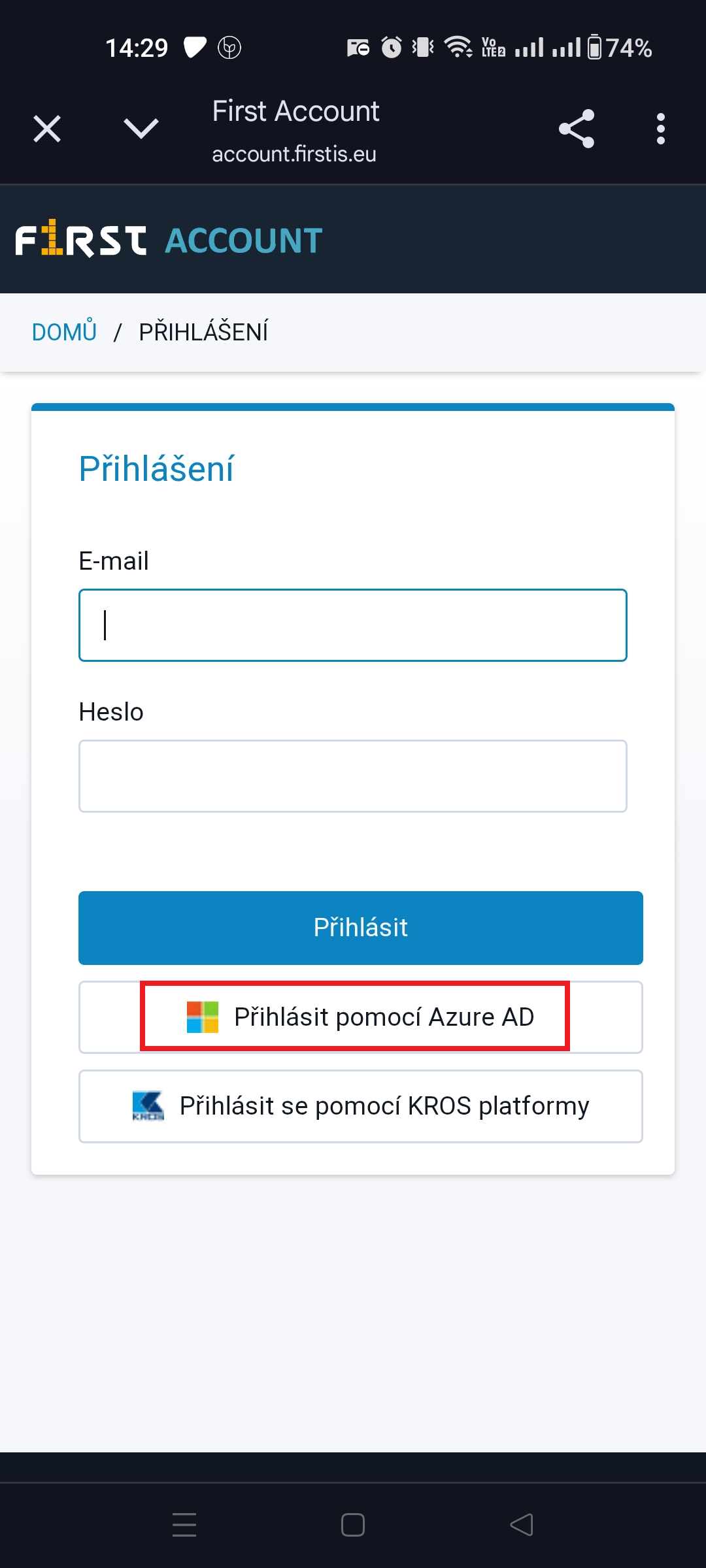Tap the share icon in the top bar

[x=577, y=129]
